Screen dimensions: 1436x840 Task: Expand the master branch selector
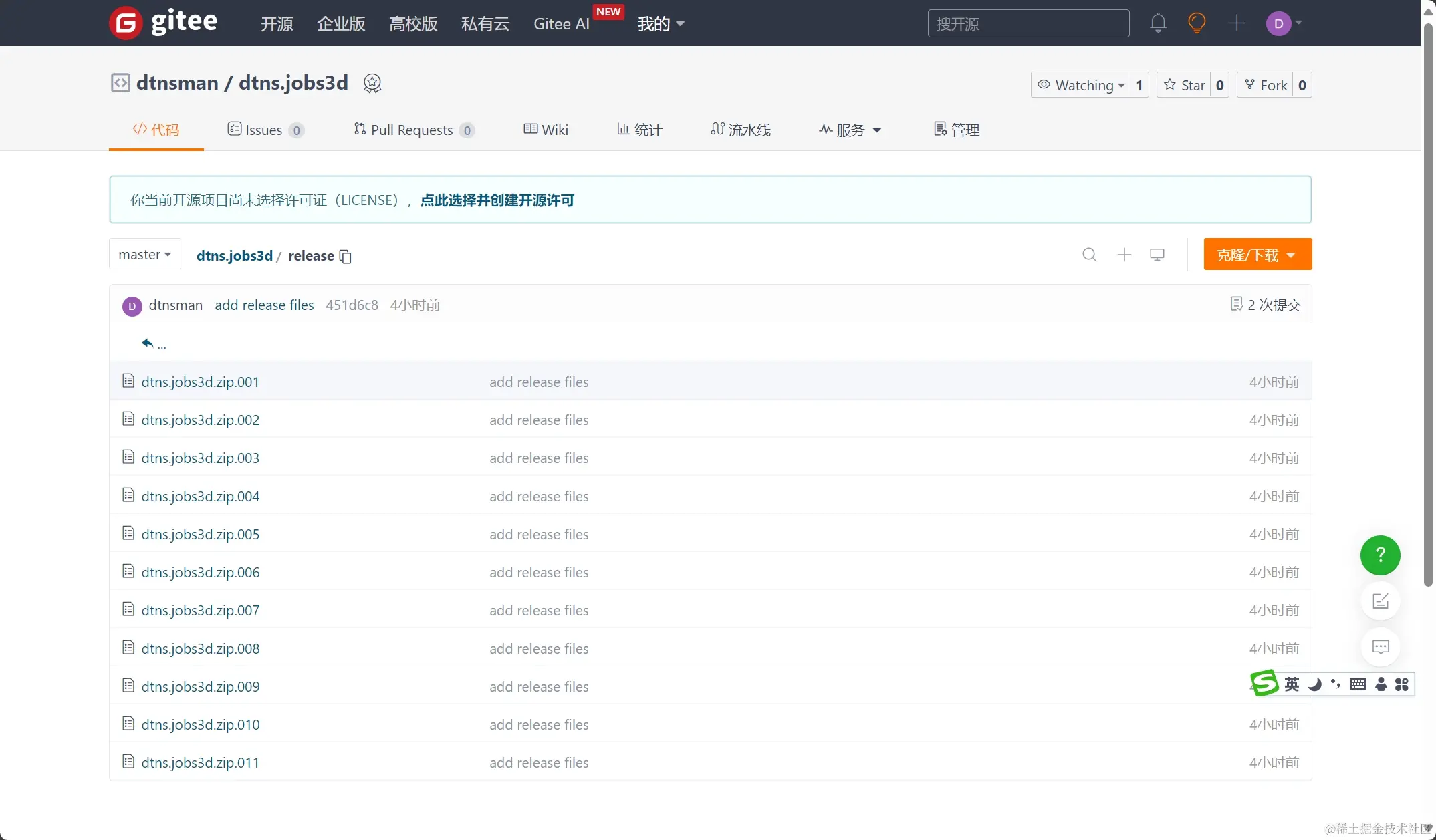click(x=145, y=255)
